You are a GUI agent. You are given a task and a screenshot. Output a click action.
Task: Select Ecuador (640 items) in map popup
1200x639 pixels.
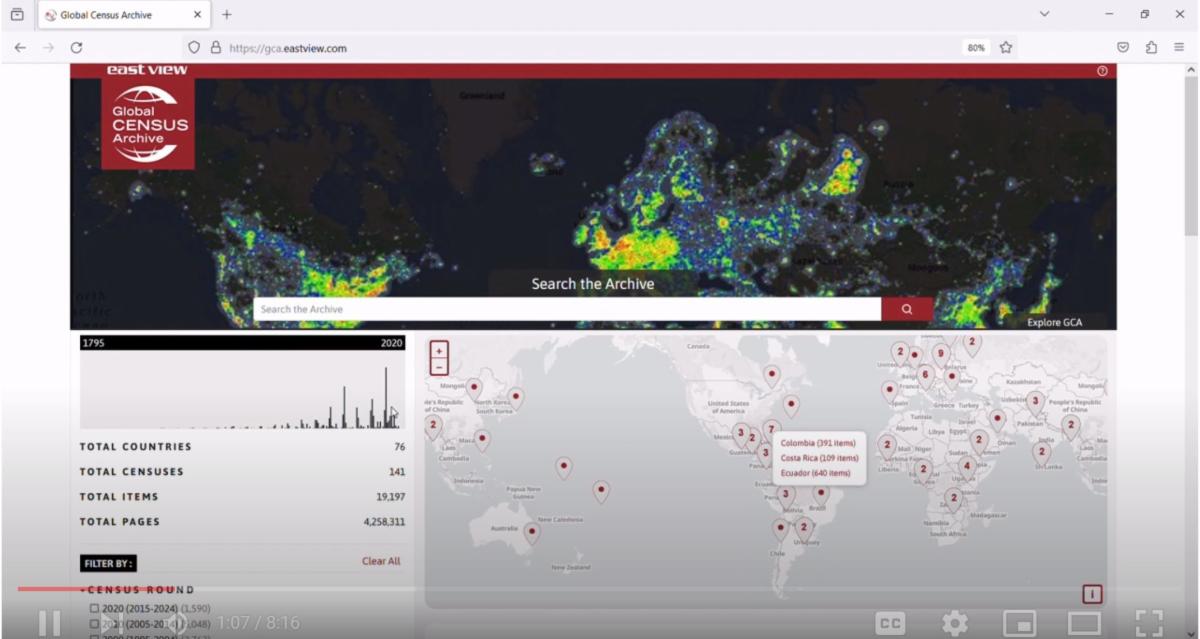pos(815,473)
